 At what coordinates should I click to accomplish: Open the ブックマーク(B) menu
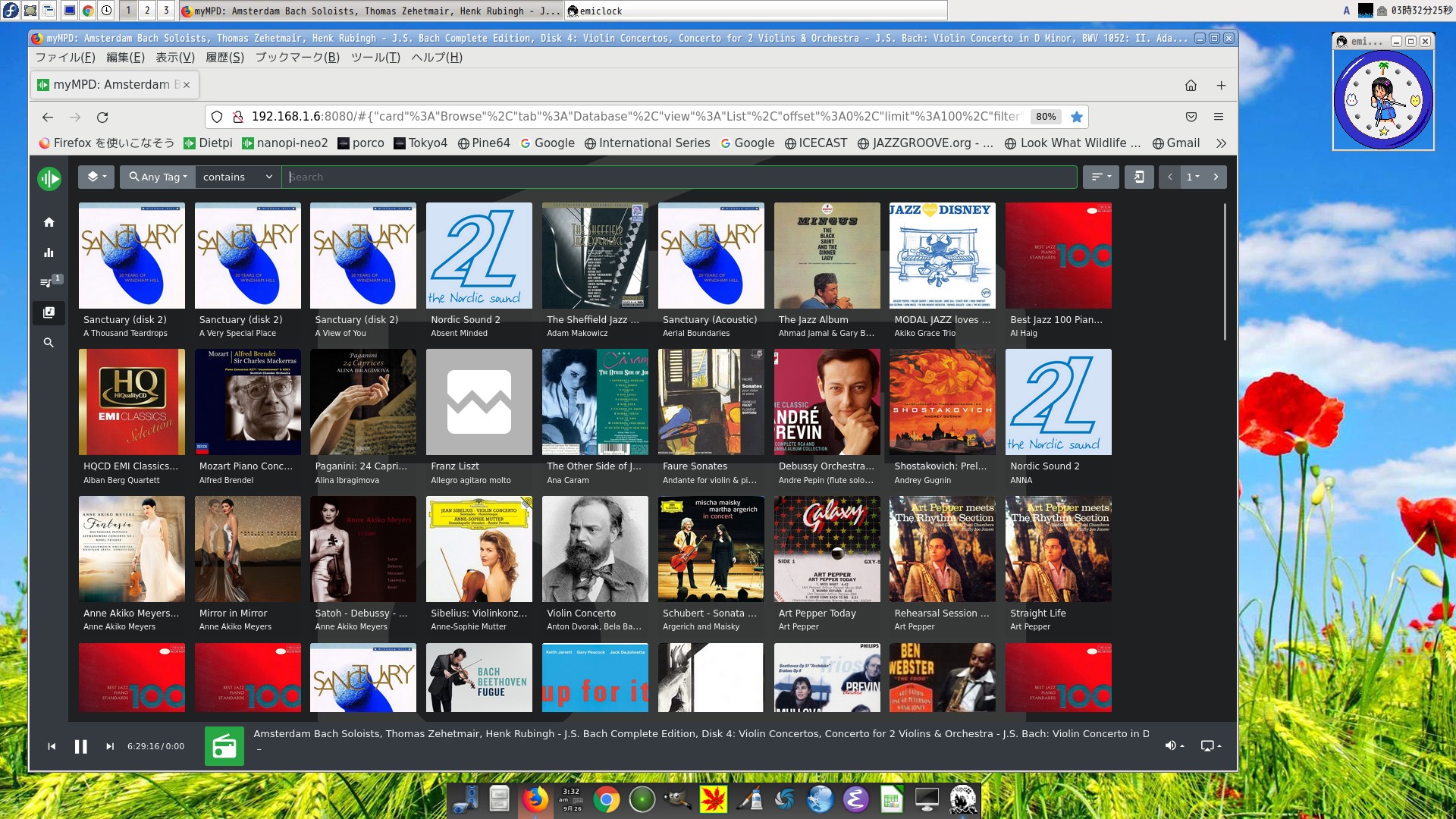[297, 58]
